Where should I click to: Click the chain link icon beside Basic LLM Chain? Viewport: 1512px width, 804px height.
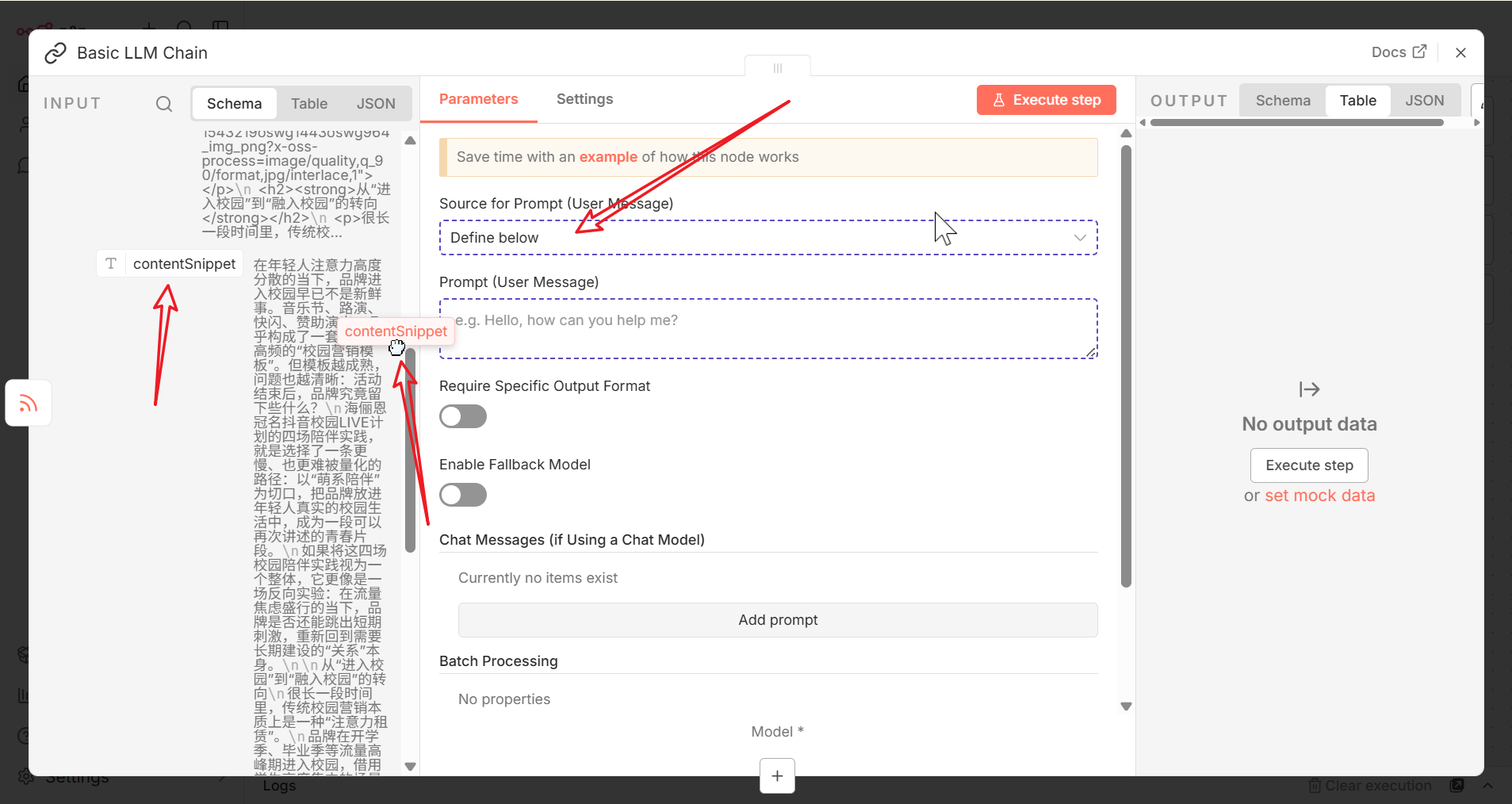56,53
